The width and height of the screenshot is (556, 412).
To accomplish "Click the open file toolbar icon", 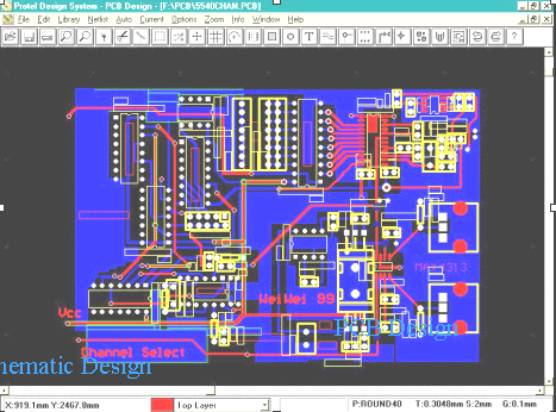I will pyautogui.click(x=10, y=37).
